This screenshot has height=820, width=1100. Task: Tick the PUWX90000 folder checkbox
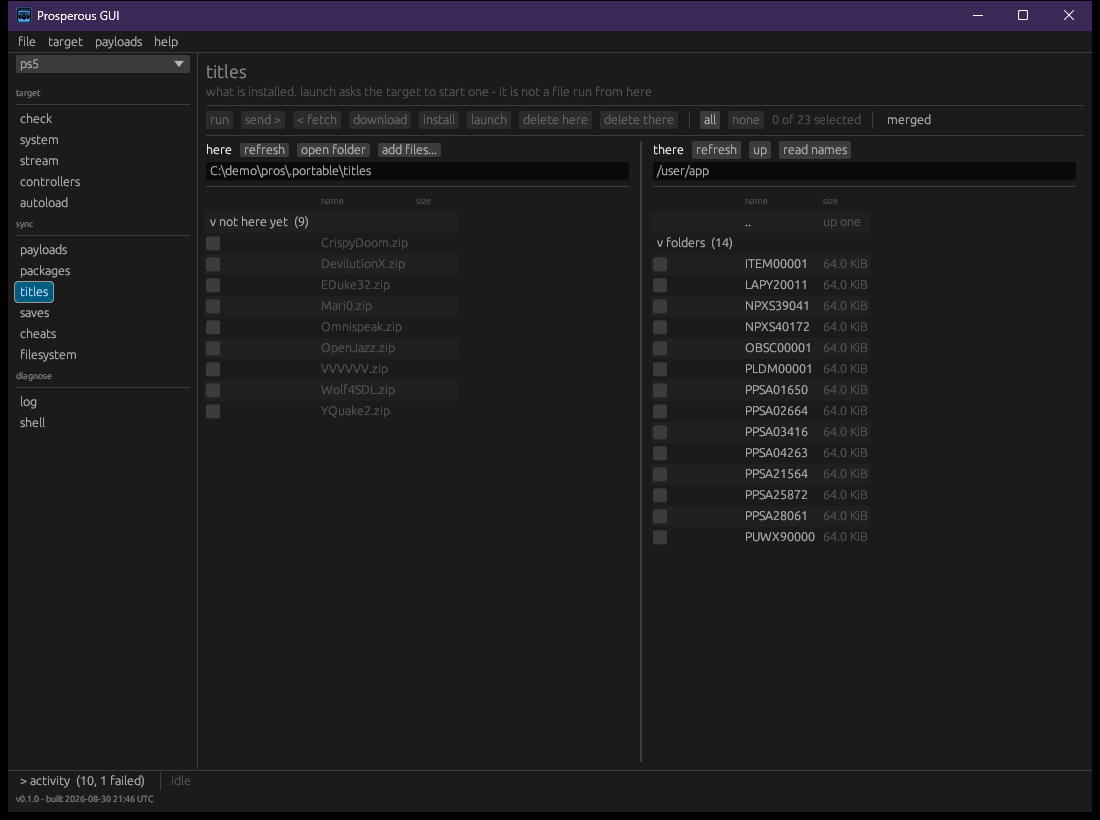click(x=660, y=538)
